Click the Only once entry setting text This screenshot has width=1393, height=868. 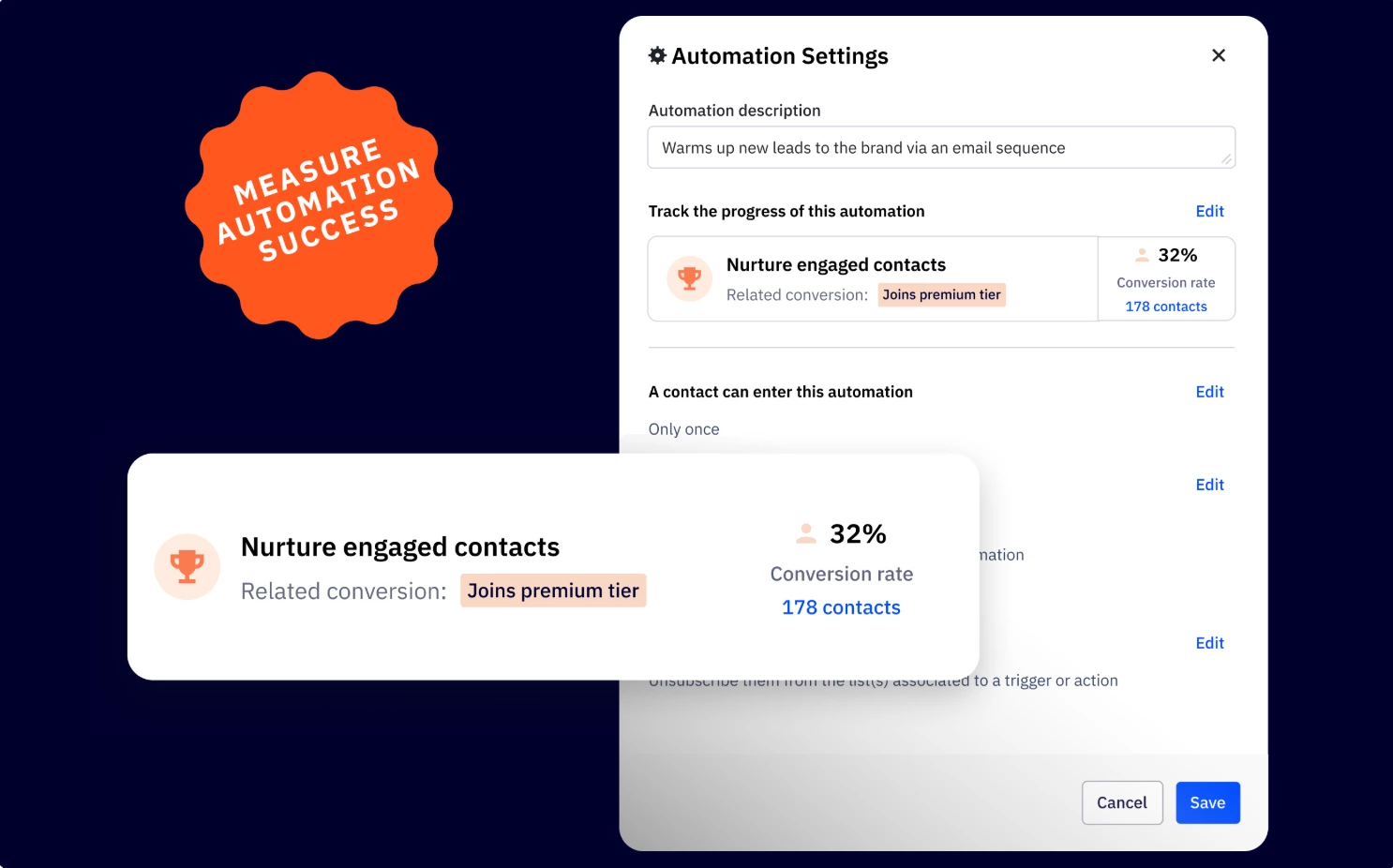(x=683, y=428)
